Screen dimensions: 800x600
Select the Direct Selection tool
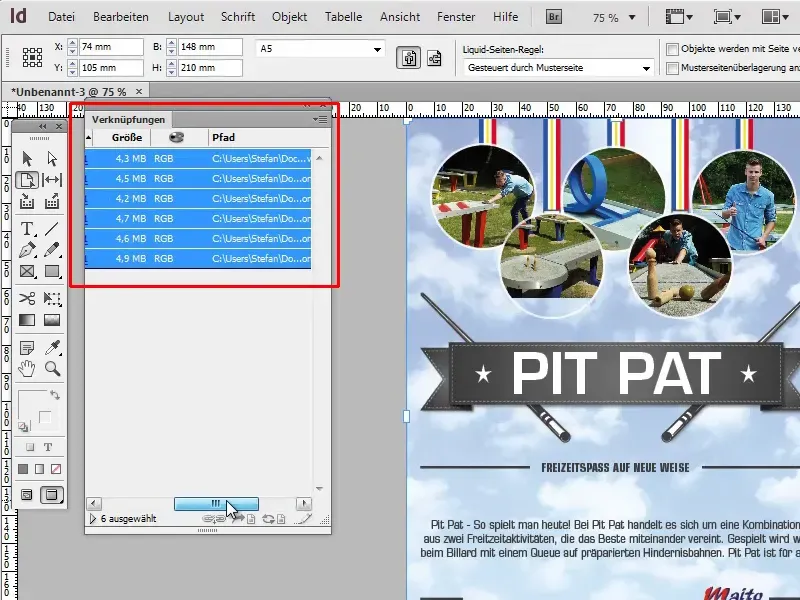point(51,158)
